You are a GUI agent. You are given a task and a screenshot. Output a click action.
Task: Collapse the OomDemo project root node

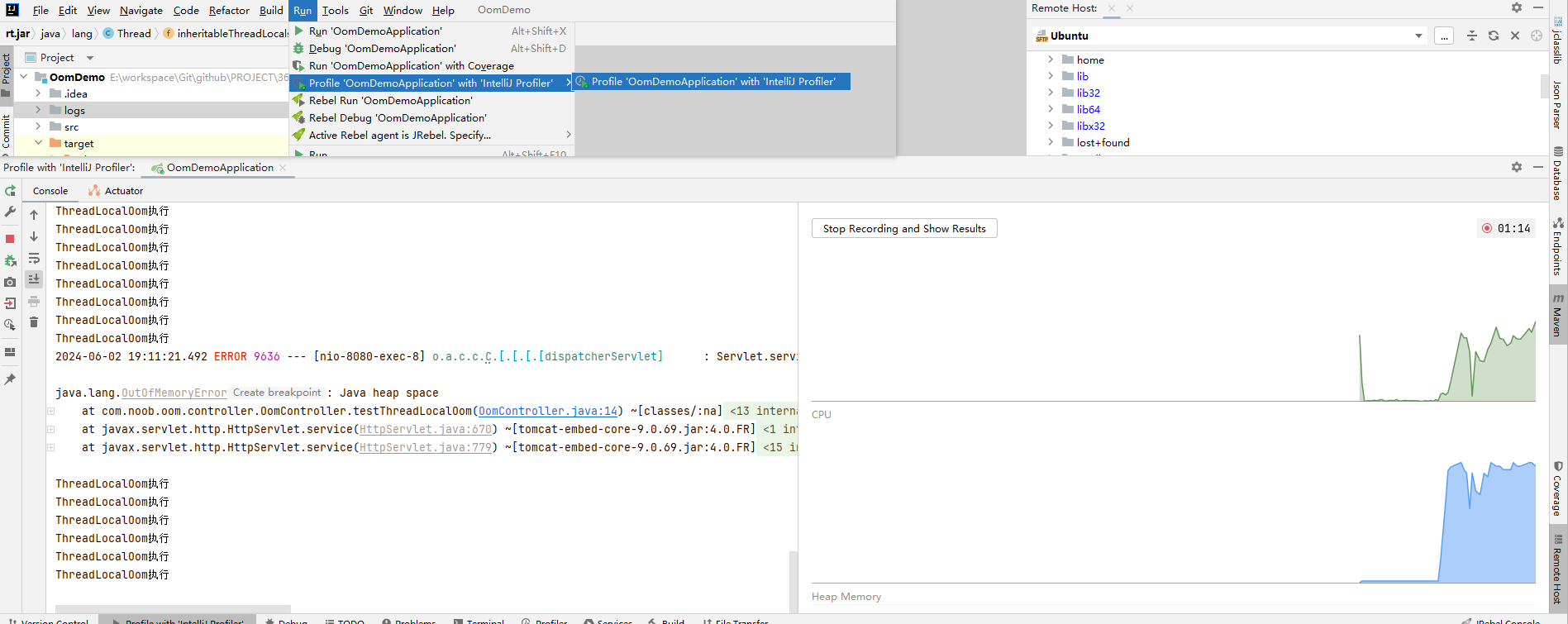coord(23,77)
